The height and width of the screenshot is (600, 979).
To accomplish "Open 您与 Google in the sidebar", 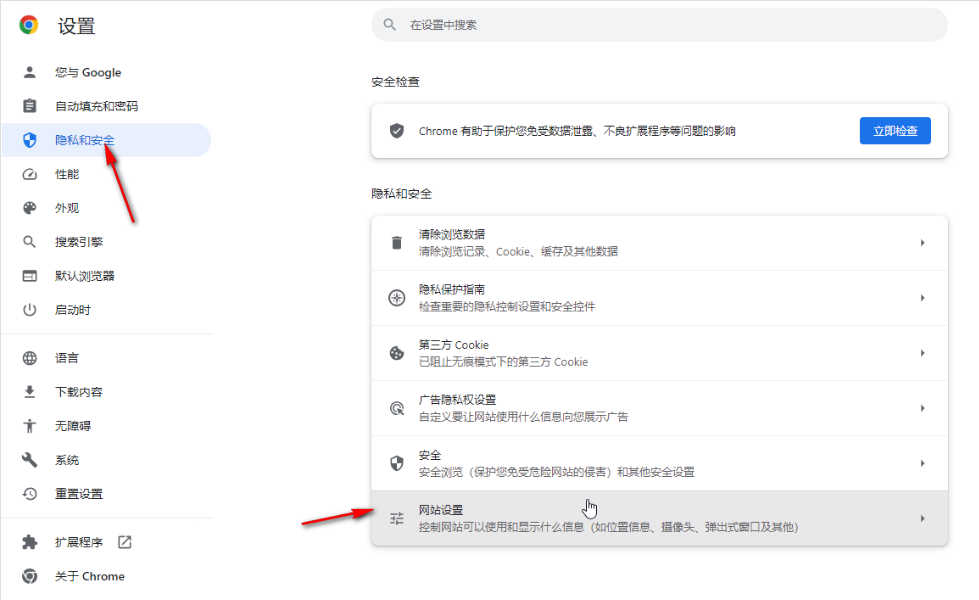I will 88,72.
